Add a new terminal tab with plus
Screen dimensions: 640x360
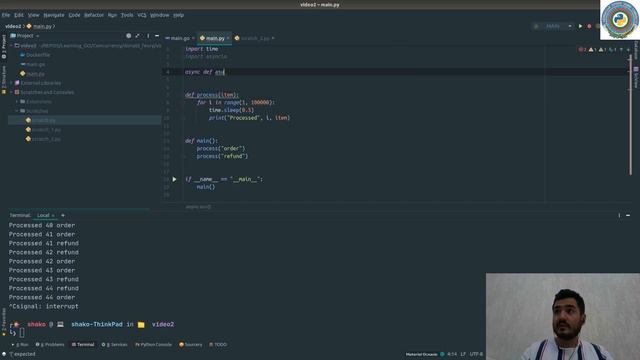coord(63,215)
